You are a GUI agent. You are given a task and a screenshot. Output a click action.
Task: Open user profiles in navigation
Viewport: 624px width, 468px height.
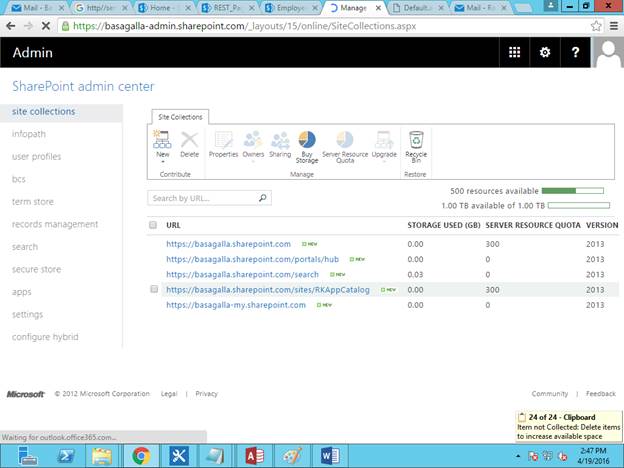pos(37,156)
